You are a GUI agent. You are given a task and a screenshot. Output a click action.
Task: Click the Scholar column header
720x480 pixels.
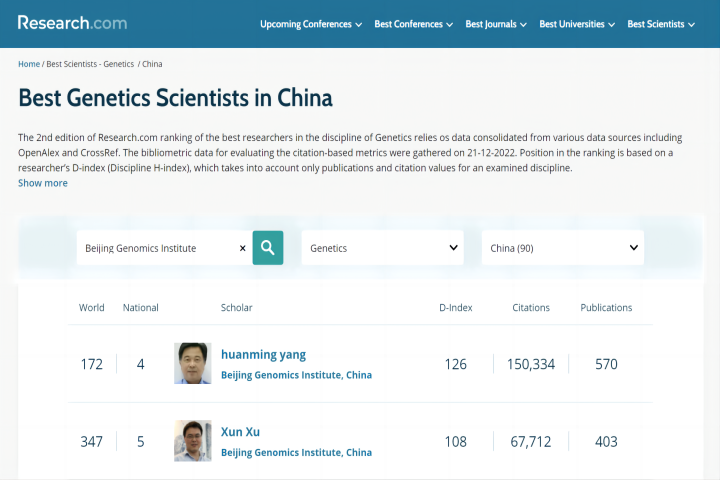(236, 308)
